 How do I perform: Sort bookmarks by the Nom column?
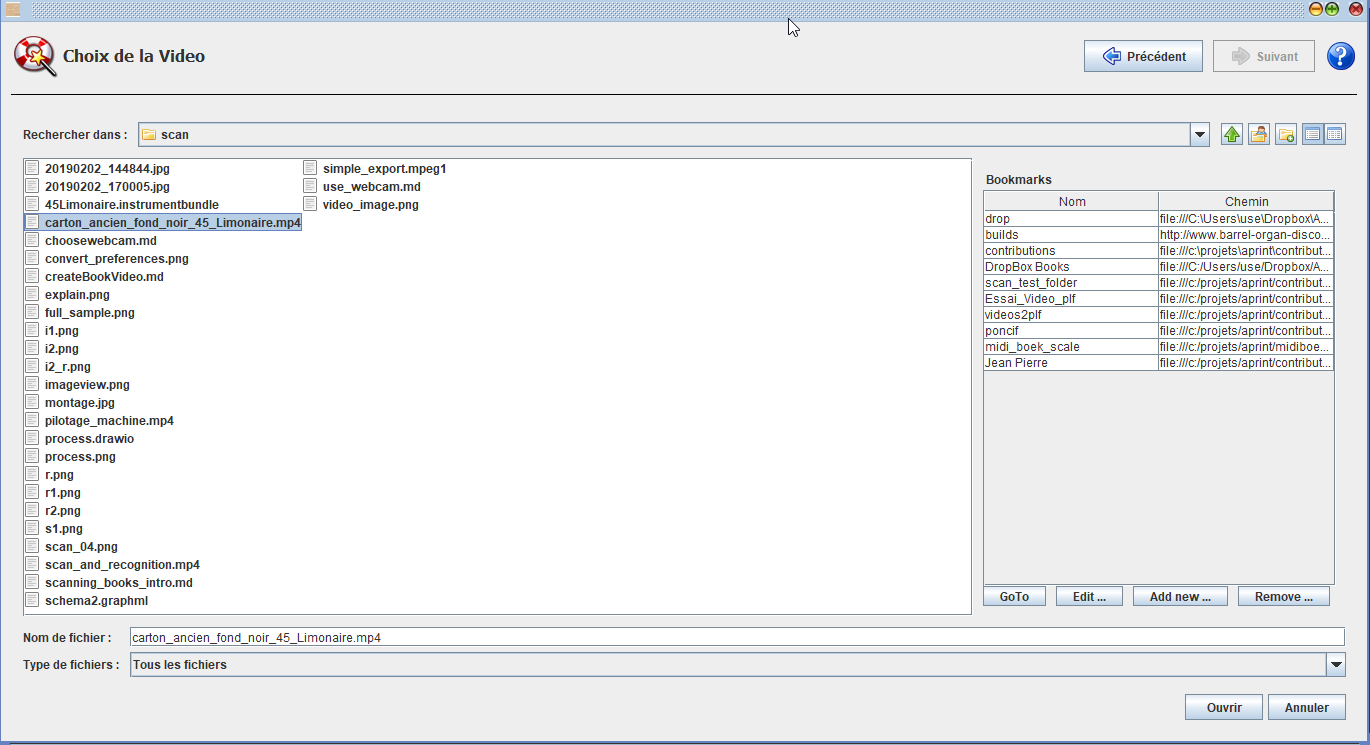(x=1071, y=201)
